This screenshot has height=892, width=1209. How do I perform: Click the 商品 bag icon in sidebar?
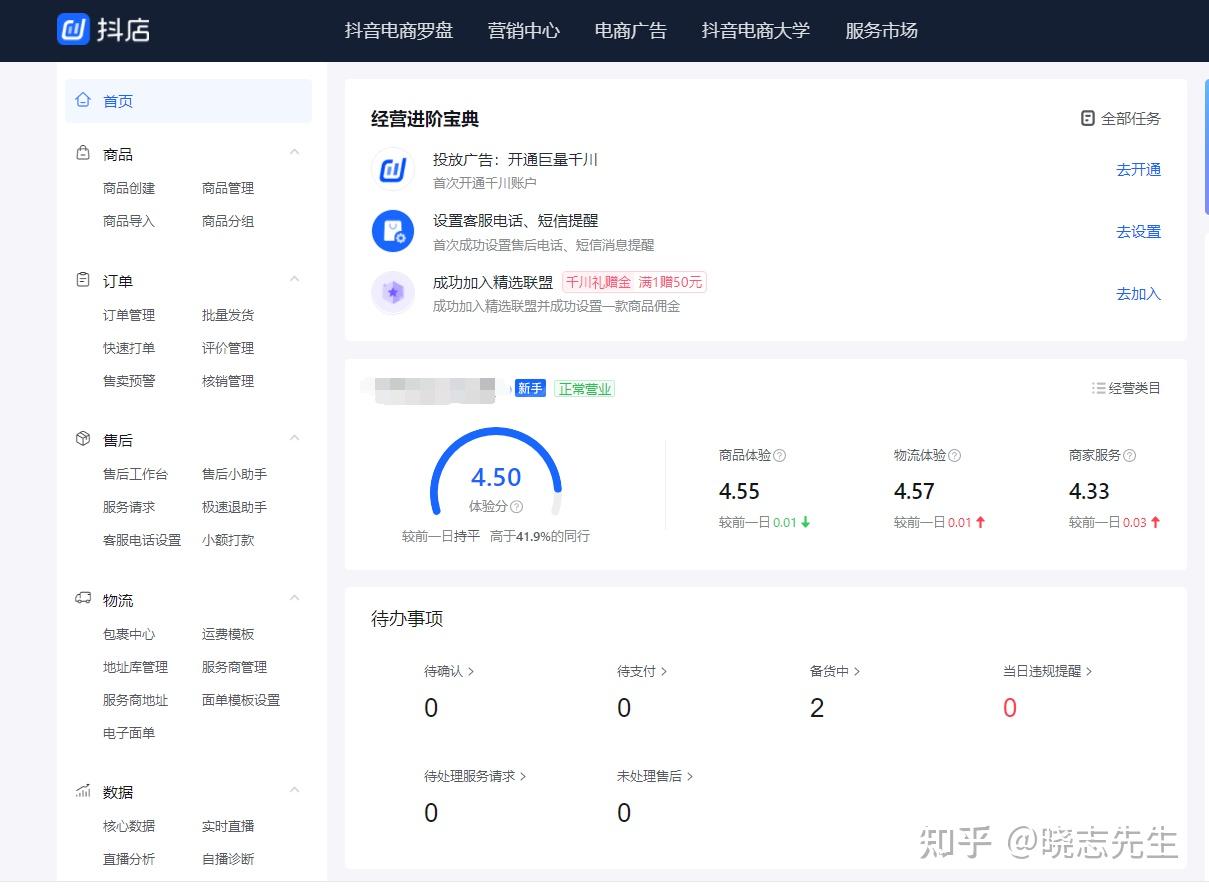pos(83,153)
